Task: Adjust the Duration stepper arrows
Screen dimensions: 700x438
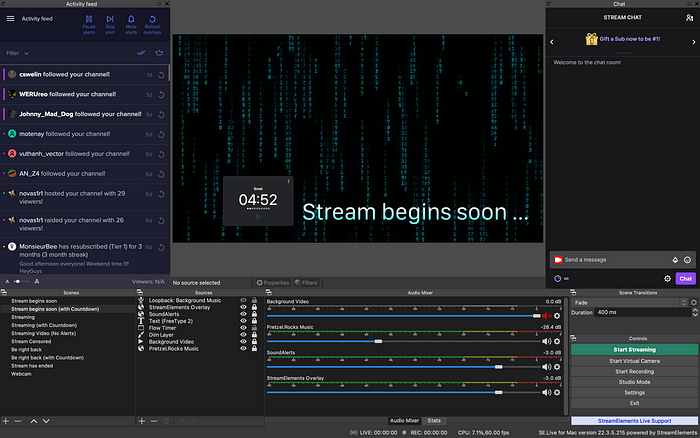Action: pos(695,313)
